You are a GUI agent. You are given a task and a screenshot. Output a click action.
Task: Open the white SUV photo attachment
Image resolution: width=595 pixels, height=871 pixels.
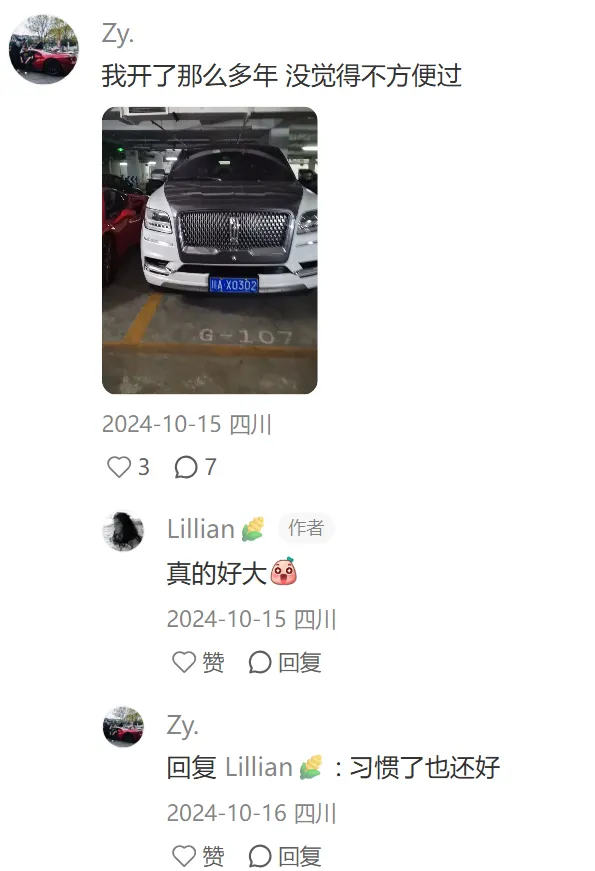[x=209, y=251]
